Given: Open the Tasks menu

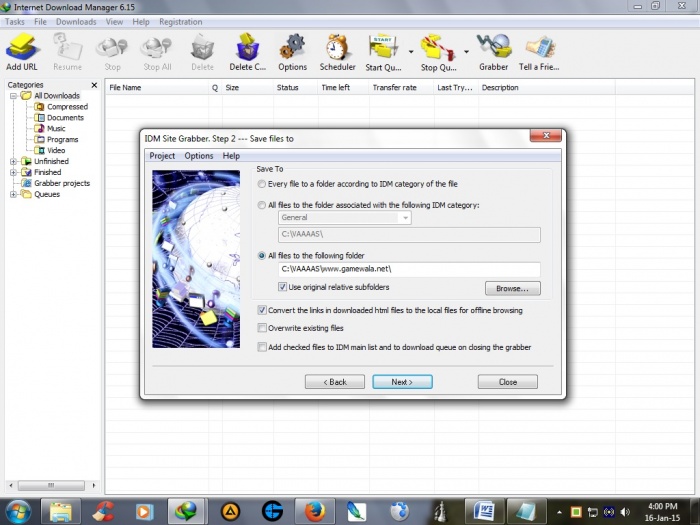Looking at the screenshot, I should [x=15, y=22].
